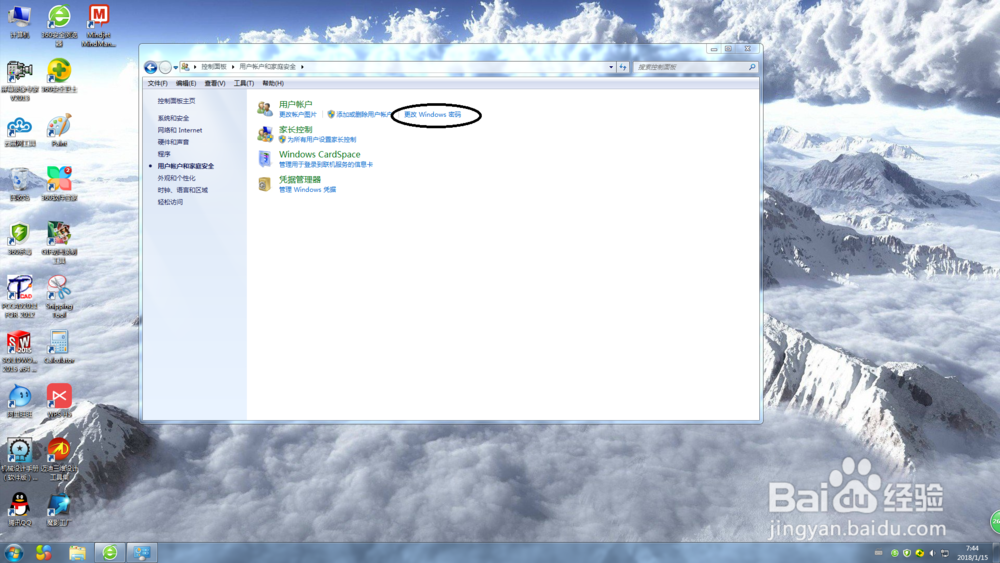Open the 帮助(H) menu
The image size is (1000, 563).
pos(273,84)
